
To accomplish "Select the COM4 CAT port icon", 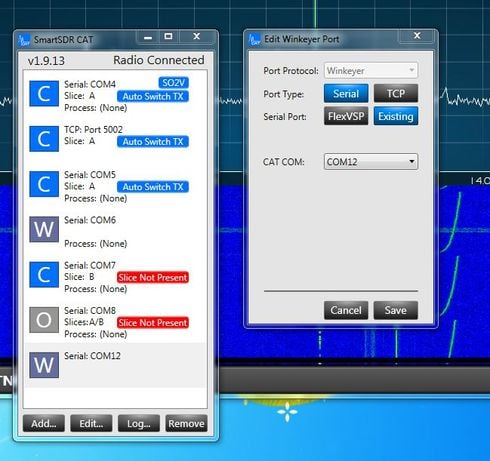I will pyautogui.click(x=44, y=93).
